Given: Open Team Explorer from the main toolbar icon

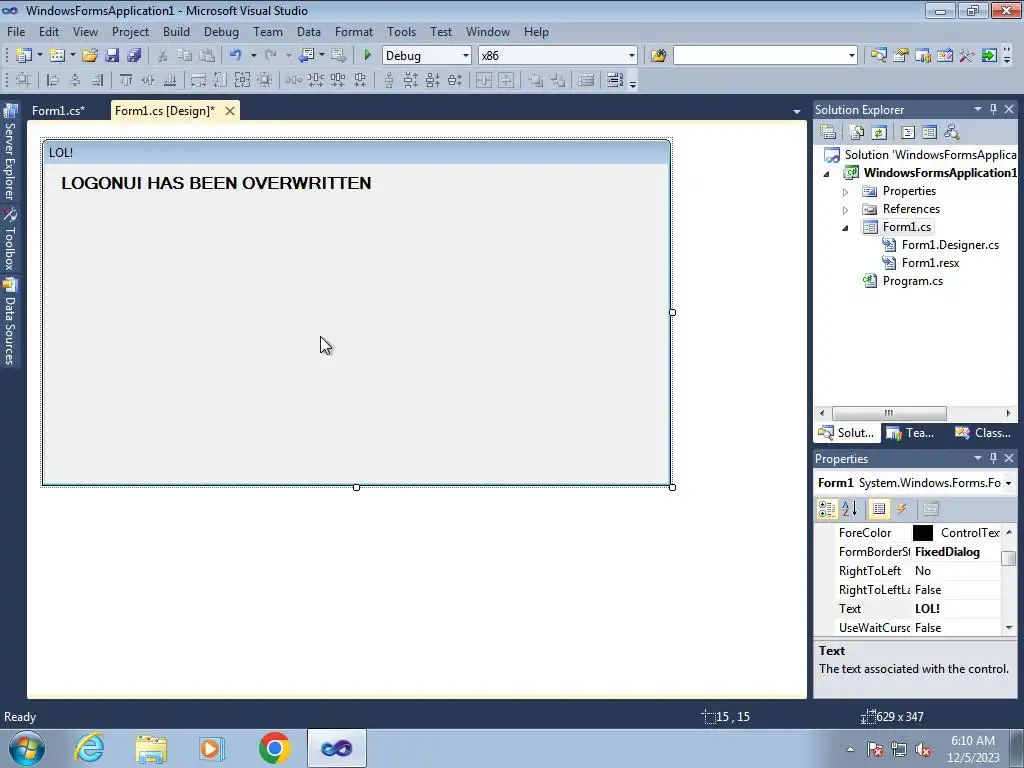Looking at the screenshot, I should (x=923, y=56).
